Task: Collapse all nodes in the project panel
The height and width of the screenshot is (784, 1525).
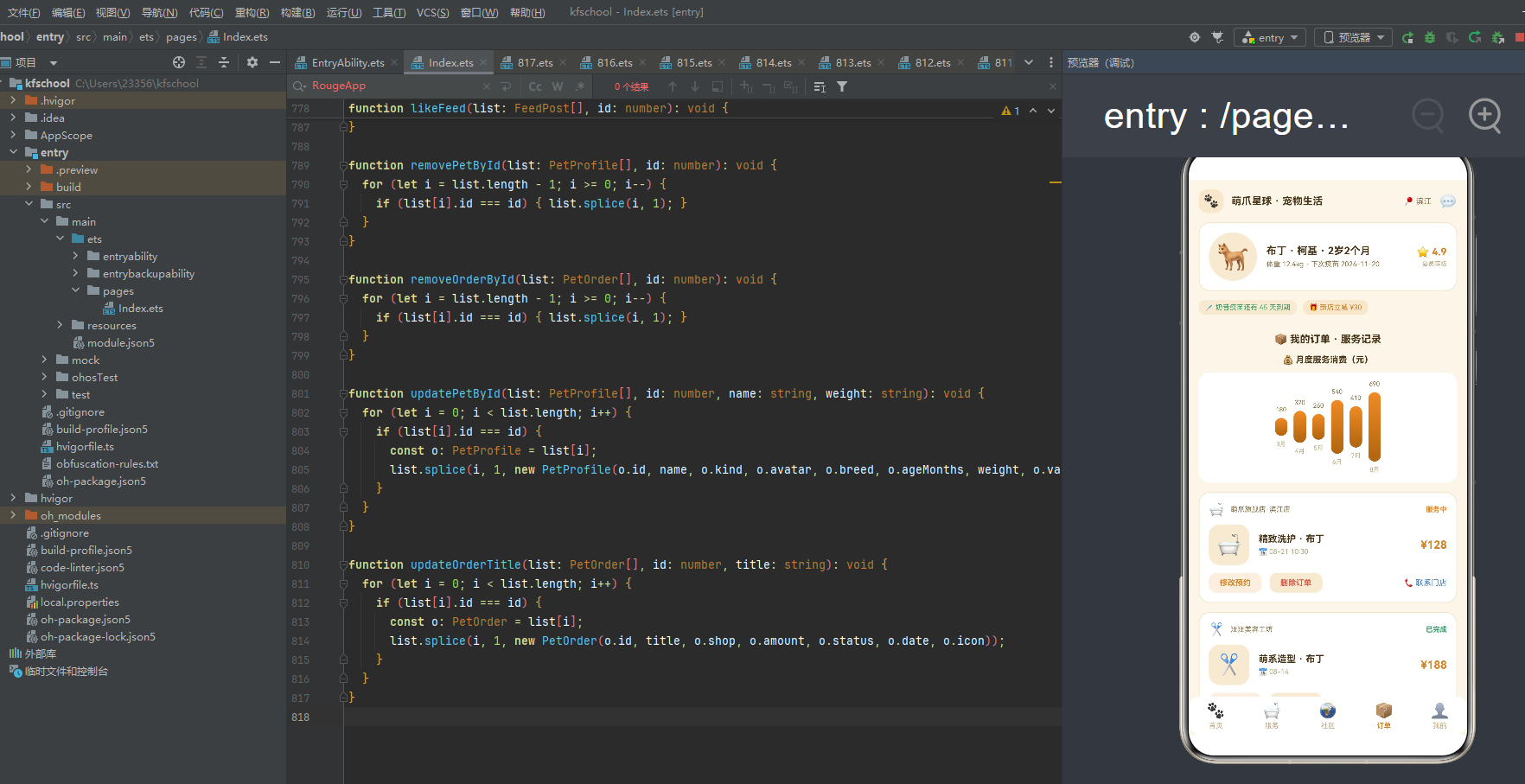Action: (x=224, y=62)
